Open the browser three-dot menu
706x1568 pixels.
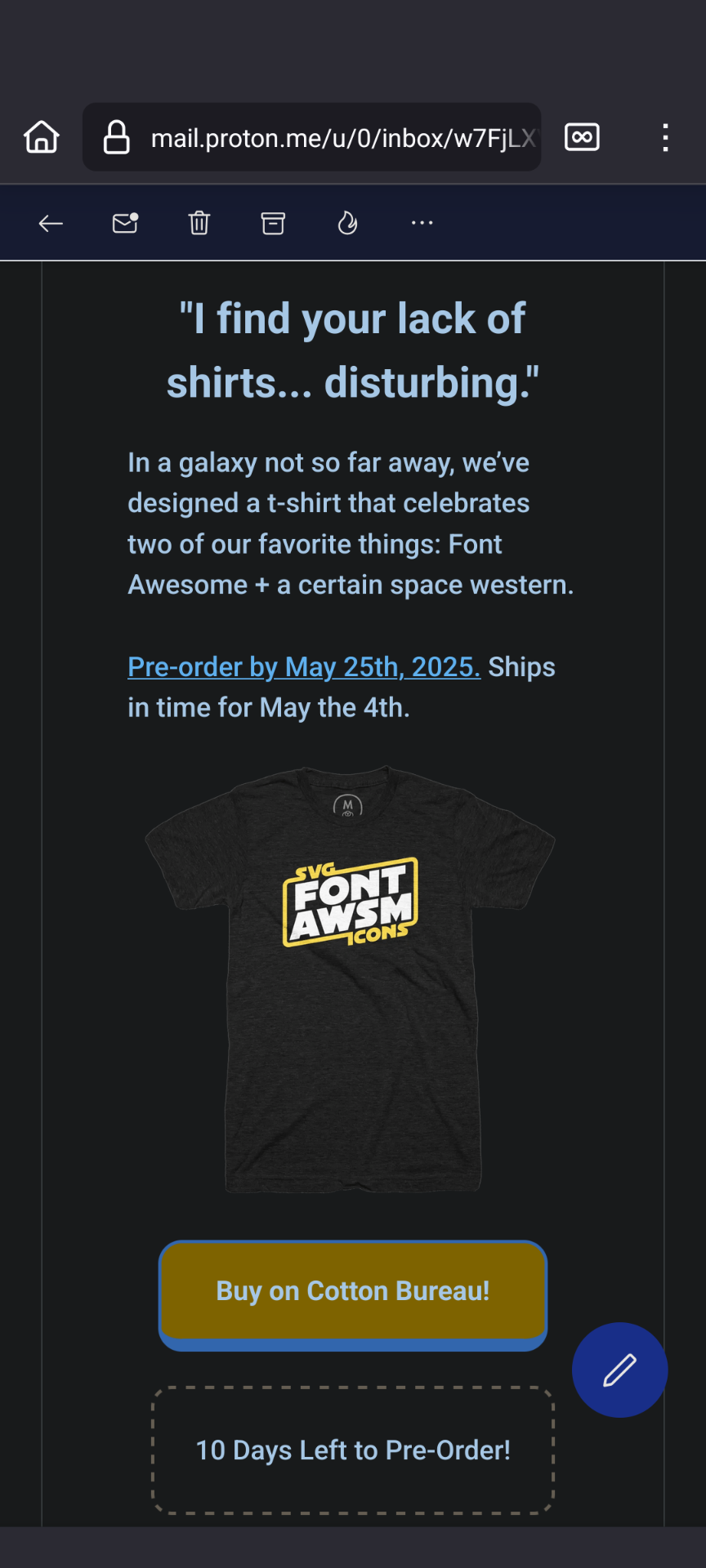666,137
